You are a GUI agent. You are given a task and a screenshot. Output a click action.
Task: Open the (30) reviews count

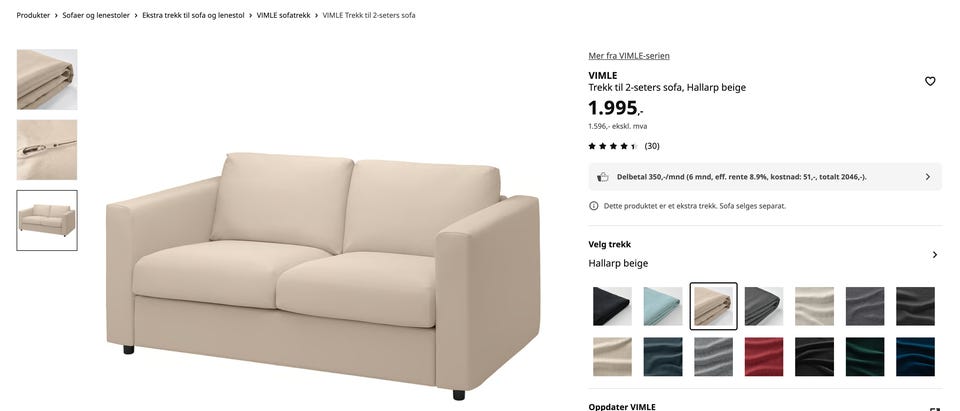tap(652, 146)
